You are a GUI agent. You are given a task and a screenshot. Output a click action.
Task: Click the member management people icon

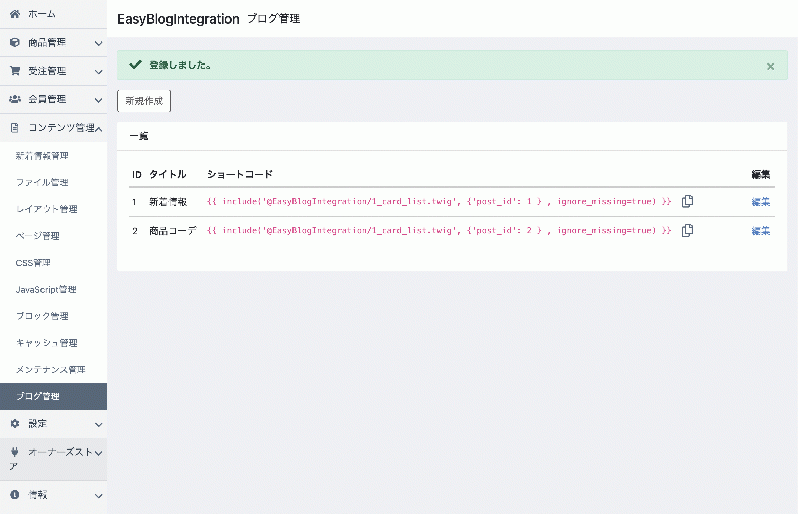coord(14,99)
